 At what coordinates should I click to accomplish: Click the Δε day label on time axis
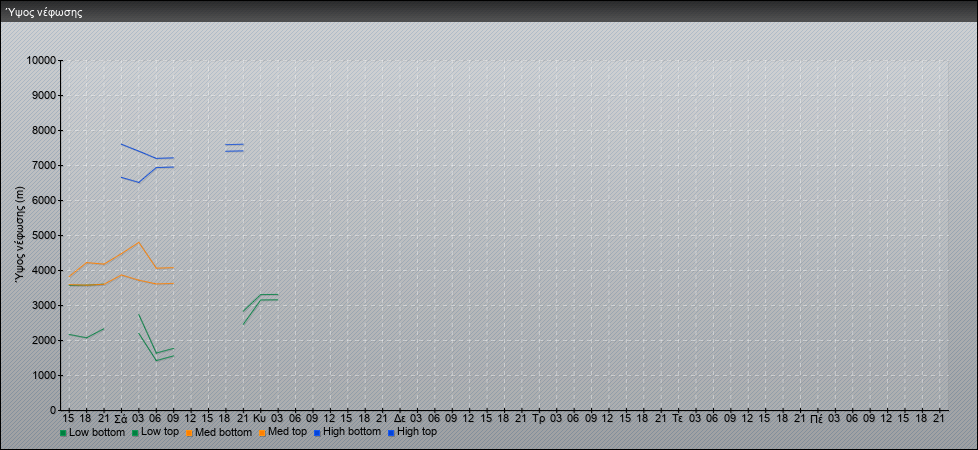400,419
